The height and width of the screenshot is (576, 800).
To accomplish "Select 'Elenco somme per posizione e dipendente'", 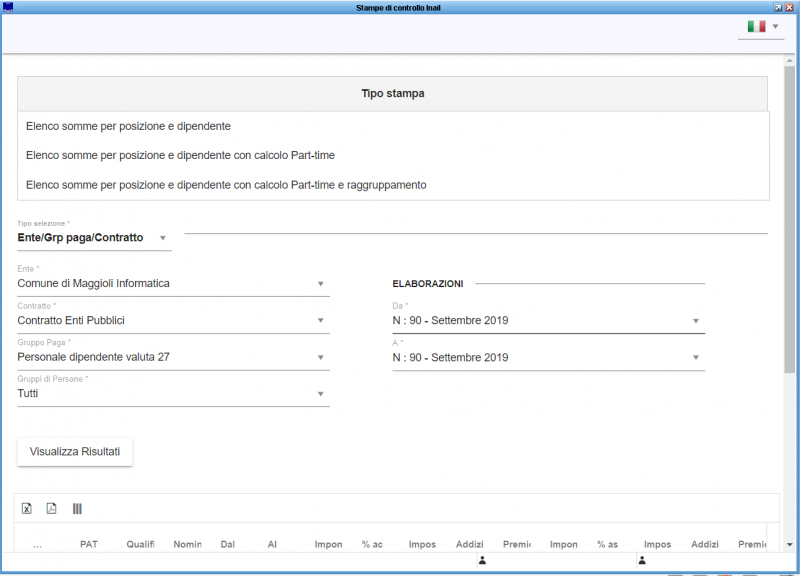I will [129, 127].
